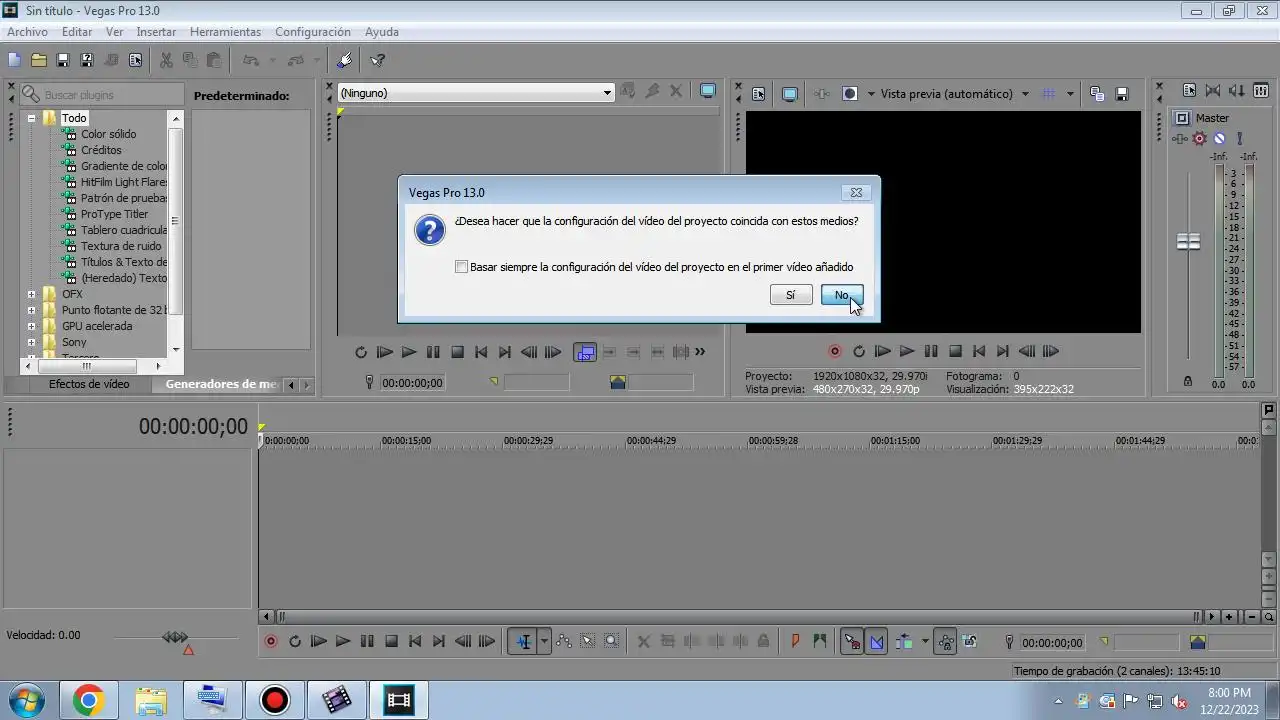Click the zoom edit tool magnifier icon
The width and height of the screenshot is (1280, 720).
pos(611,642)
